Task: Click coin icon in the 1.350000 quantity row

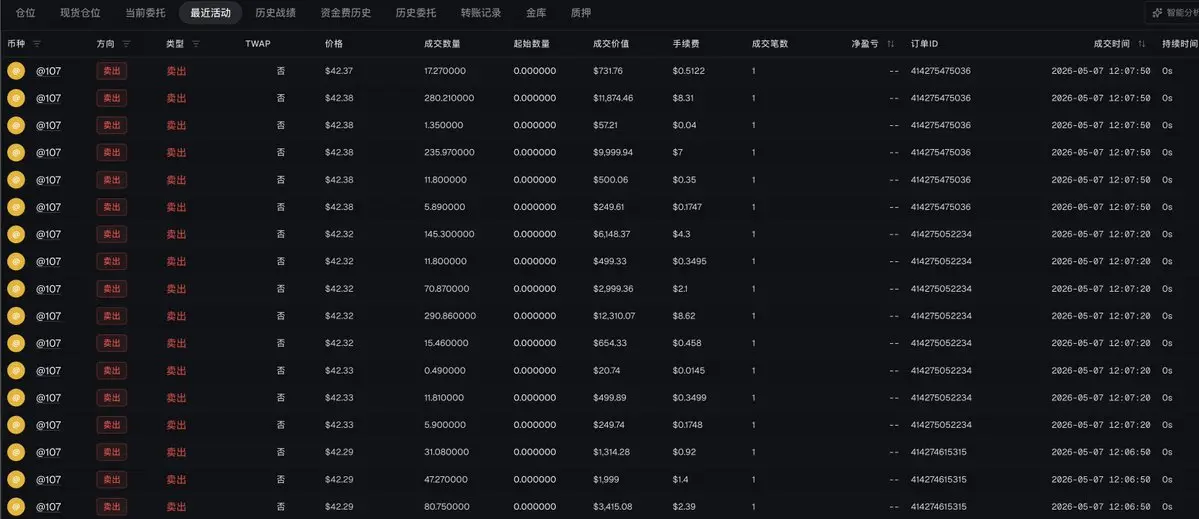Action: [16, 125]
